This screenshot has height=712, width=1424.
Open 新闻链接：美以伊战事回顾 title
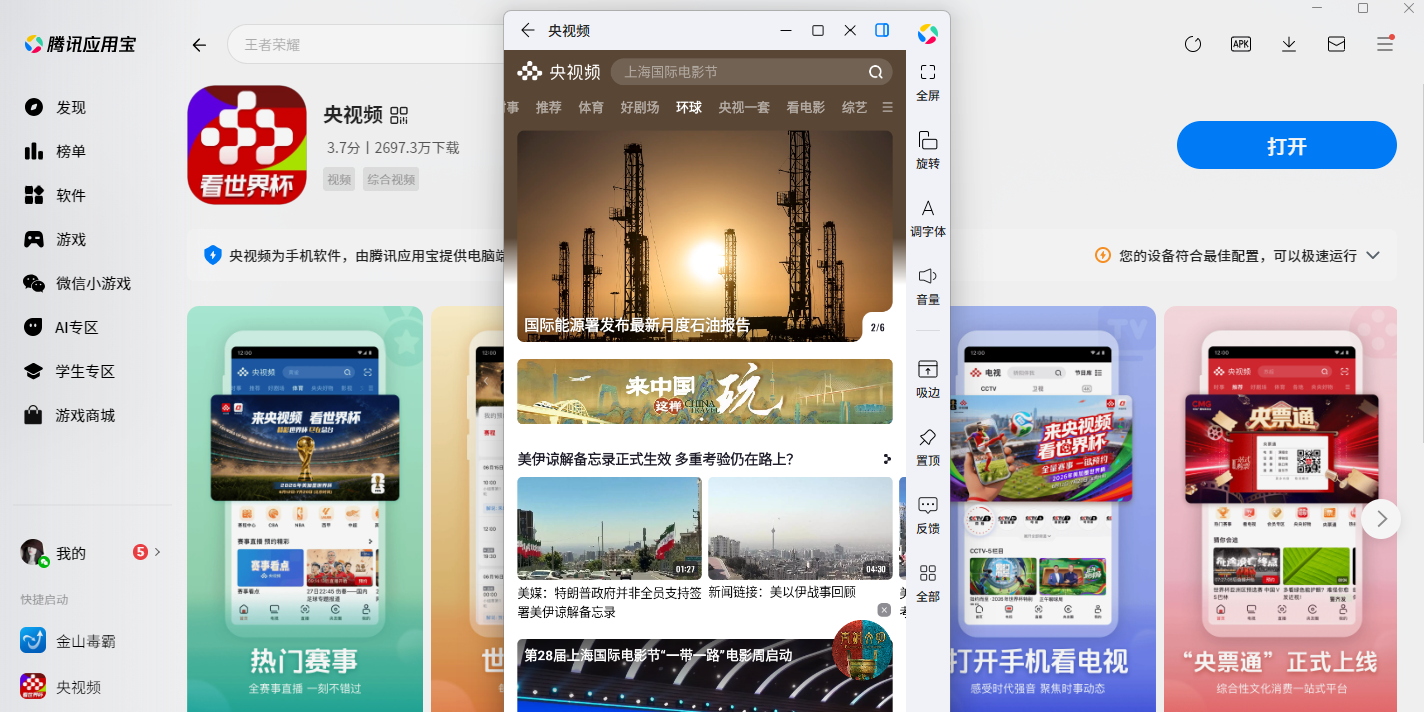[x=782, y=592]
